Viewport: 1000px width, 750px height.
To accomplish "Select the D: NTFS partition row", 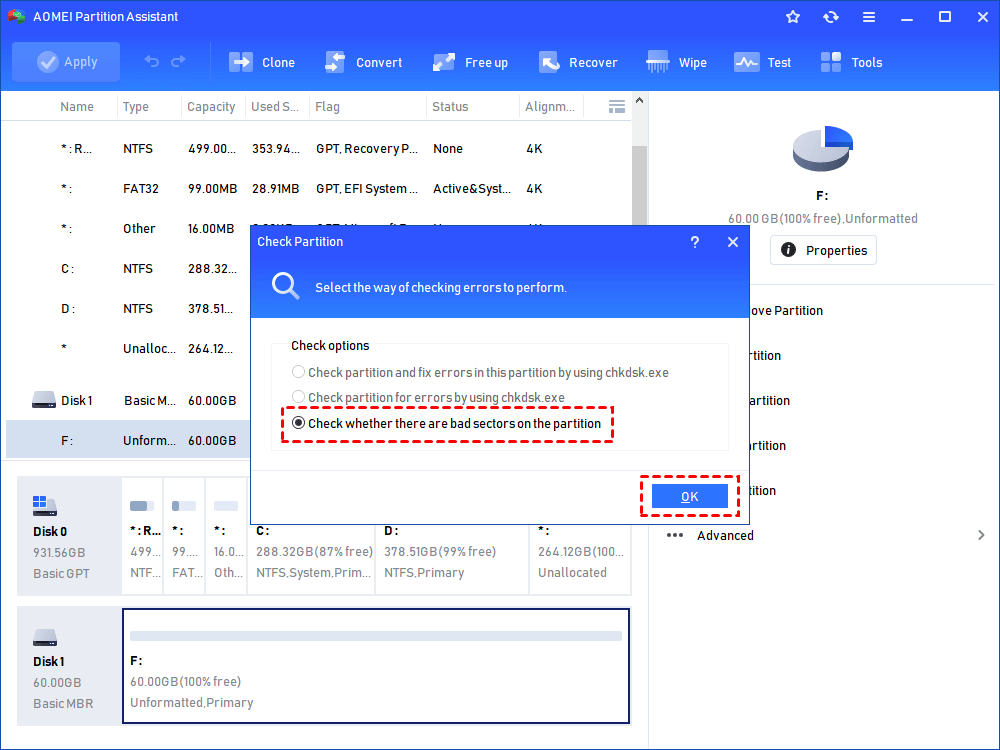I will [128, 309].
